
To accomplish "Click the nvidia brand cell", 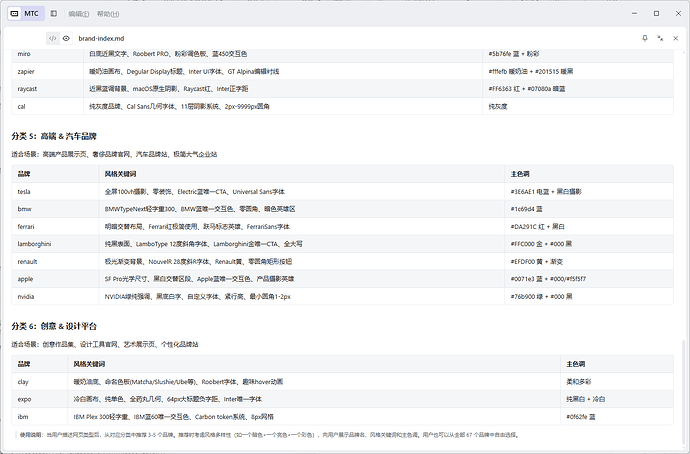I will (x=55, y=297).
